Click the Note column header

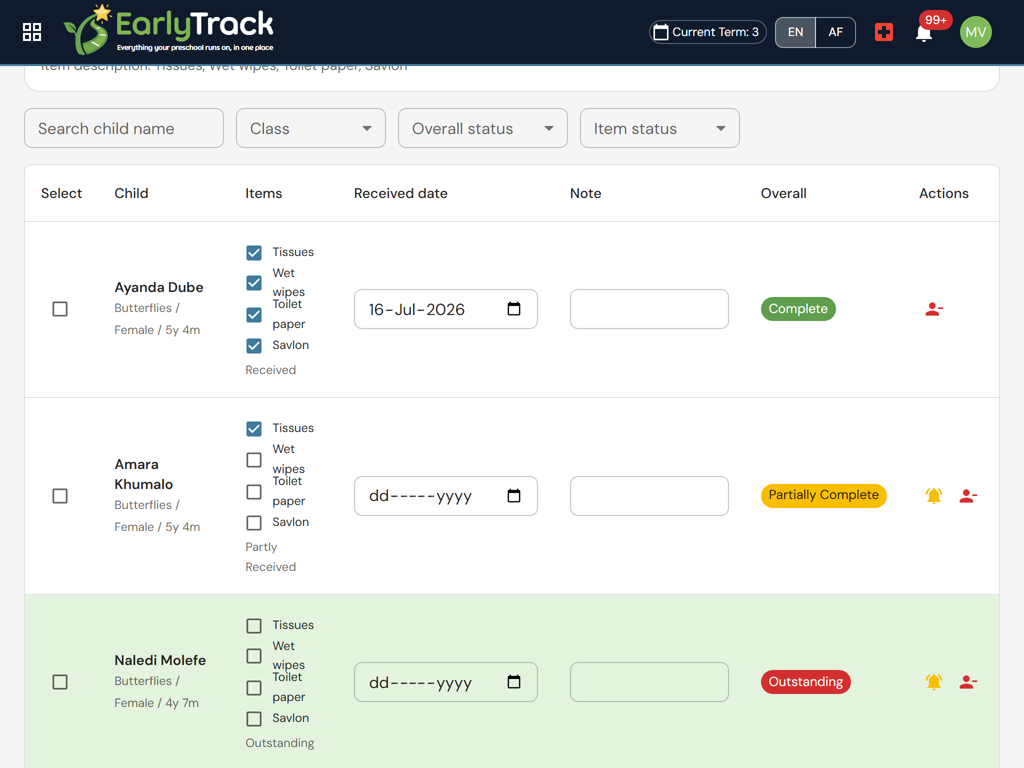(x=586, y=193)
